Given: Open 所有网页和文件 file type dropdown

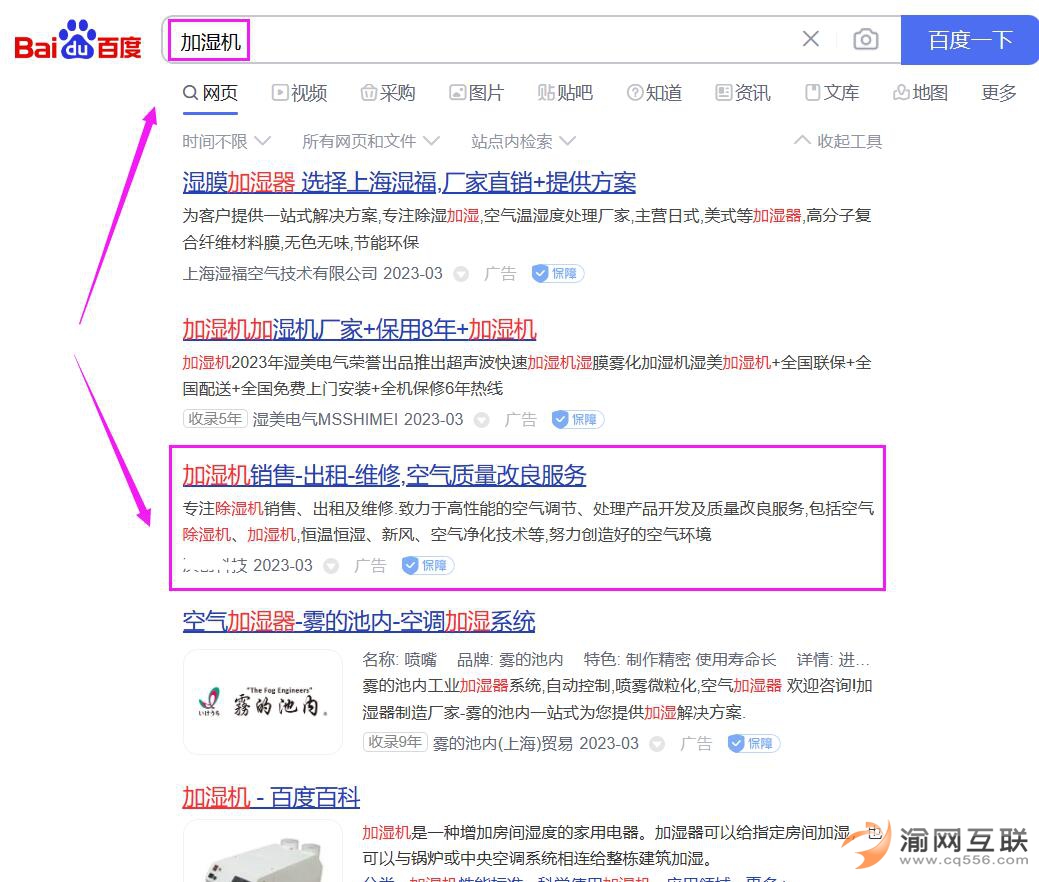Looking at the screenshot, I should tap(370, 141).
